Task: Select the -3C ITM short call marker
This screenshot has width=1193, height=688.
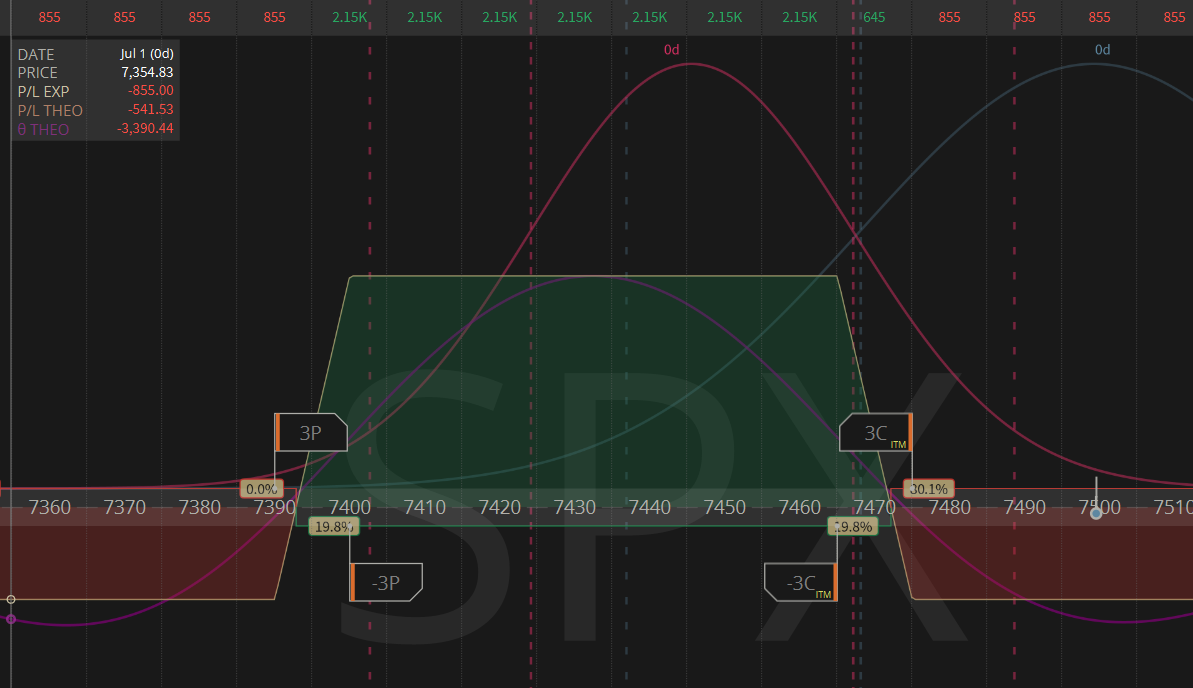Action: (x=801, y=582)
